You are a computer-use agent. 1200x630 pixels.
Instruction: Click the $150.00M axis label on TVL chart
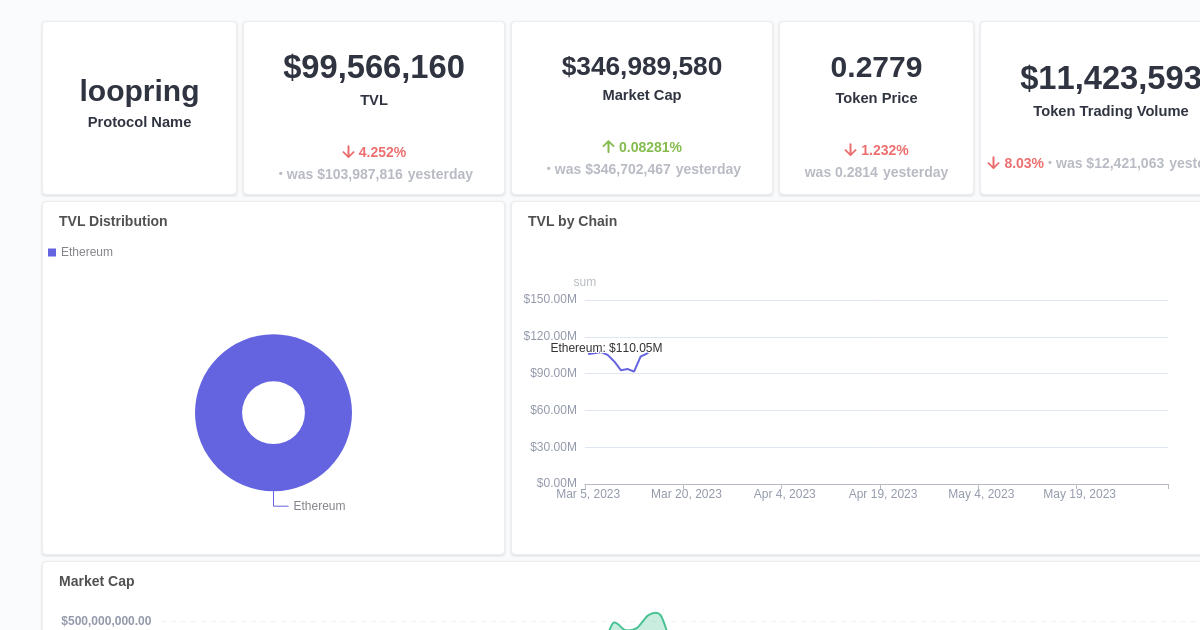point(549,298)
